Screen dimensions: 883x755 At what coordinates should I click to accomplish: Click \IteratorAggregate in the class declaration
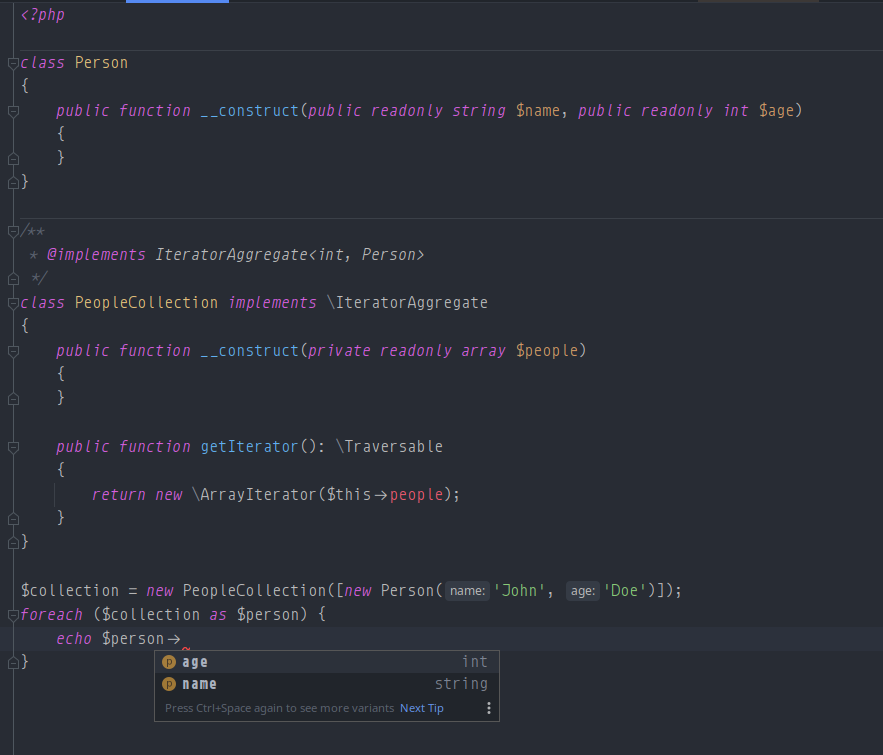click(408, 302)
